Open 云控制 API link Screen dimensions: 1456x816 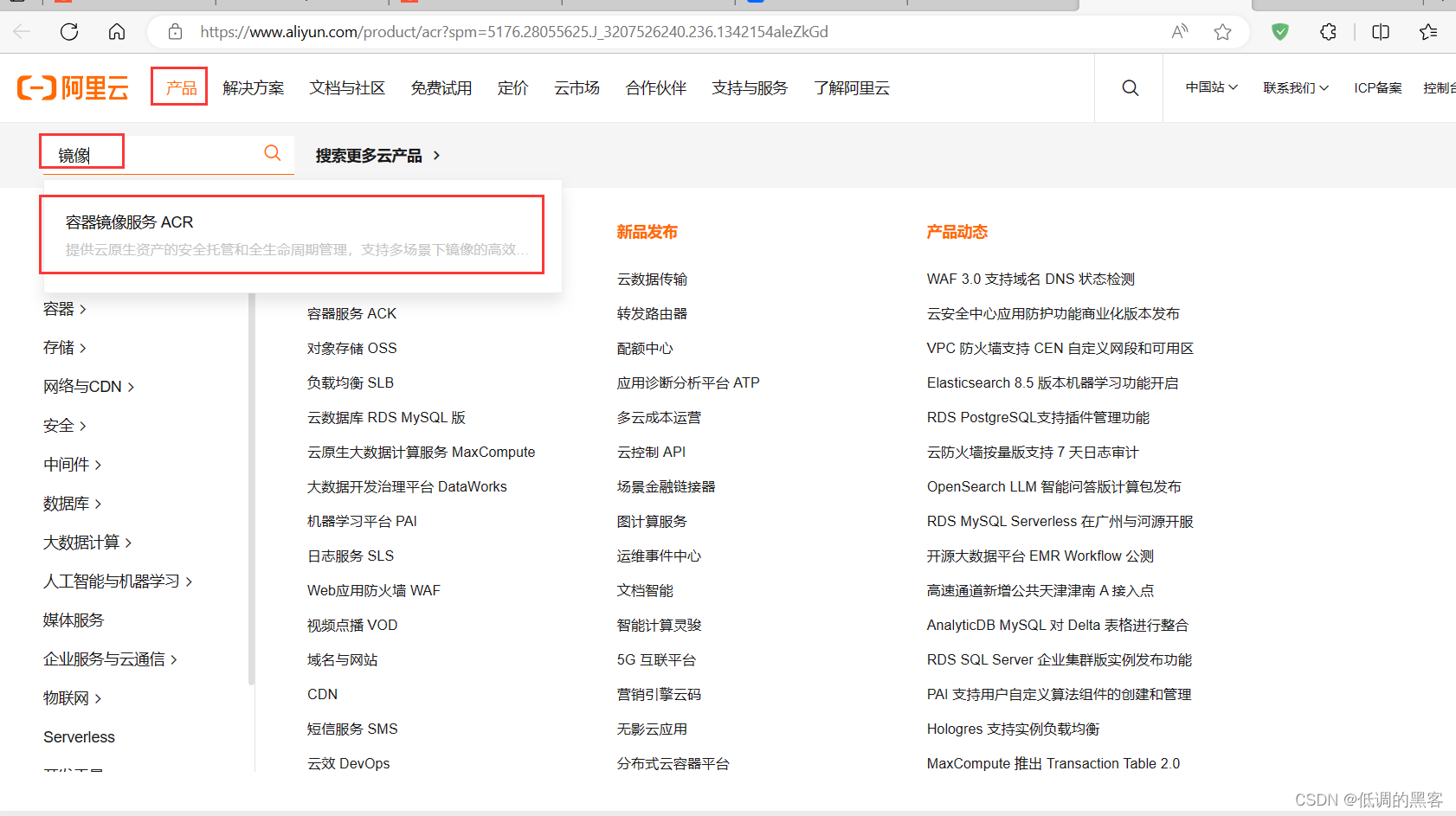(651, 452)
